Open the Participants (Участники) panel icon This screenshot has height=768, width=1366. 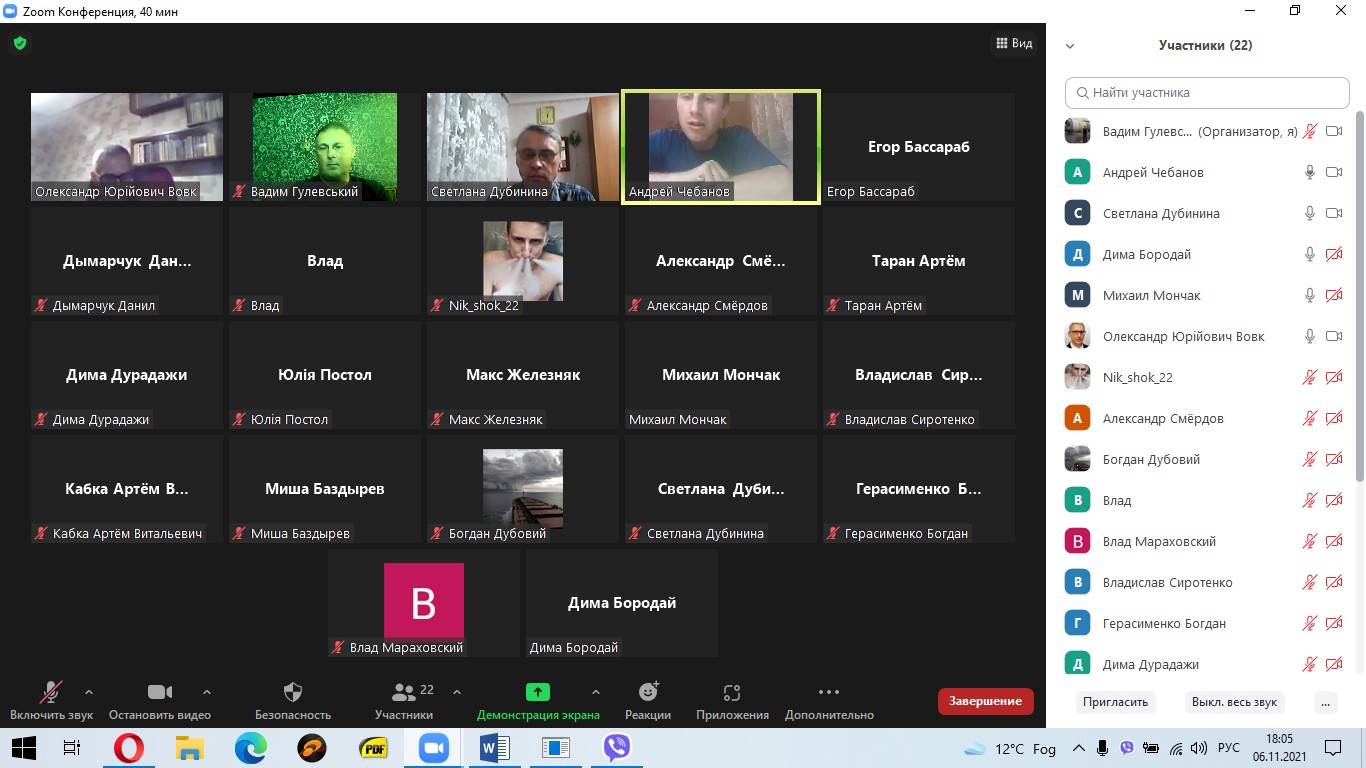[404, 692]
